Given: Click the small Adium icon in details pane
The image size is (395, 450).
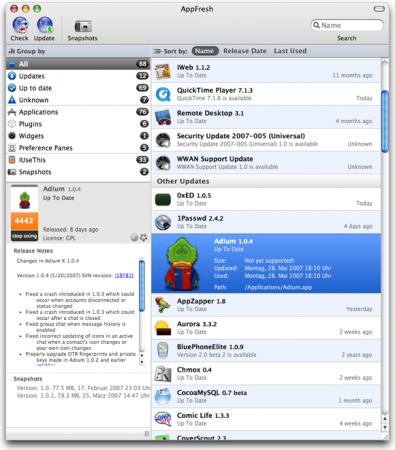Looking at the screenshot, I should 24,200.
